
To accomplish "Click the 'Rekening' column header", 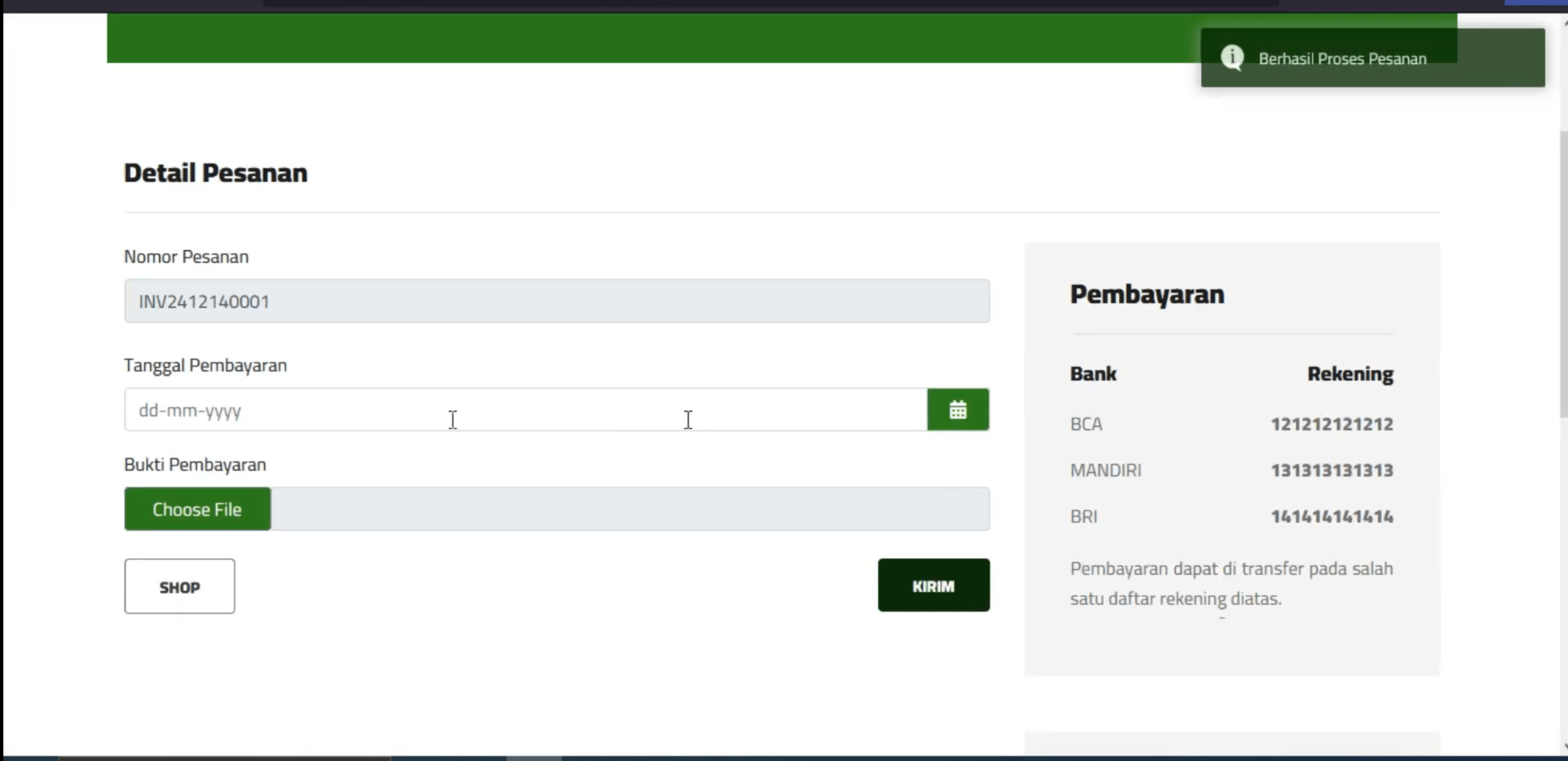I will click(1350, 374).
